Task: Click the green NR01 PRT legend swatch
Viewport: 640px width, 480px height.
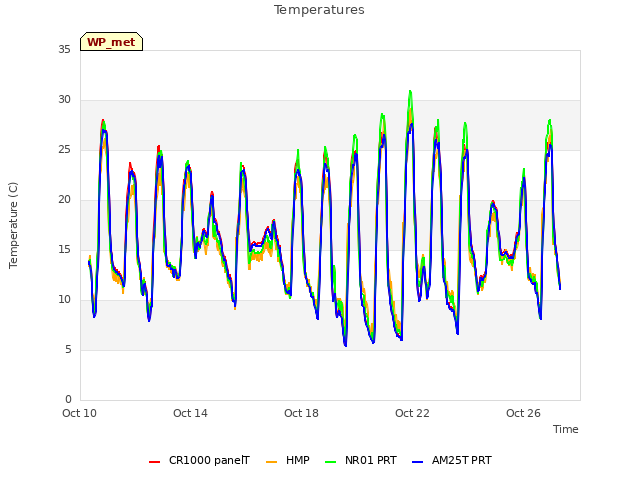Action: pyautogui.click(x=330, y=461)
